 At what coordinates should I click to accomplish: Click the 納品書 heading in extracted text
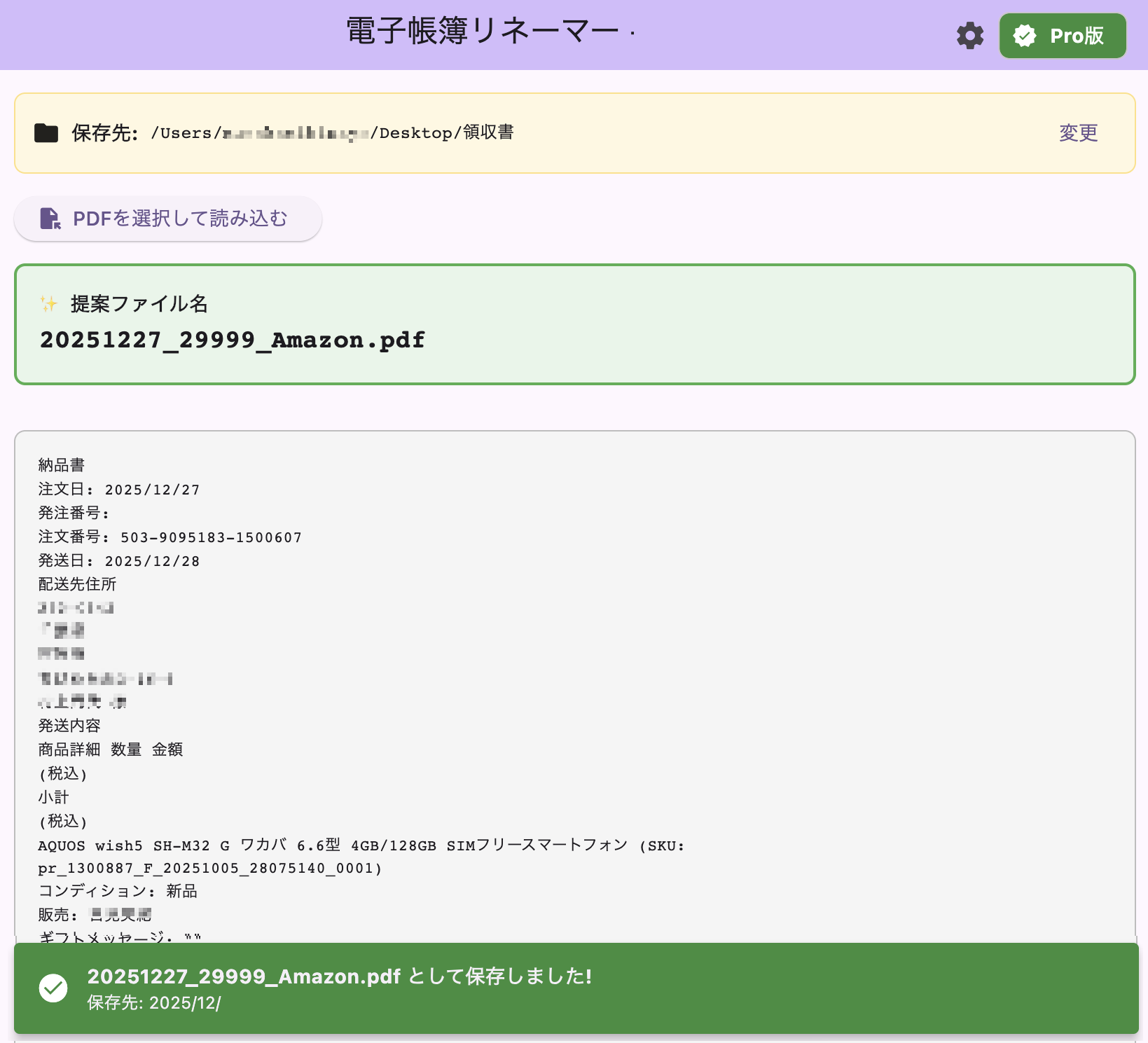[x=62, y=465]
